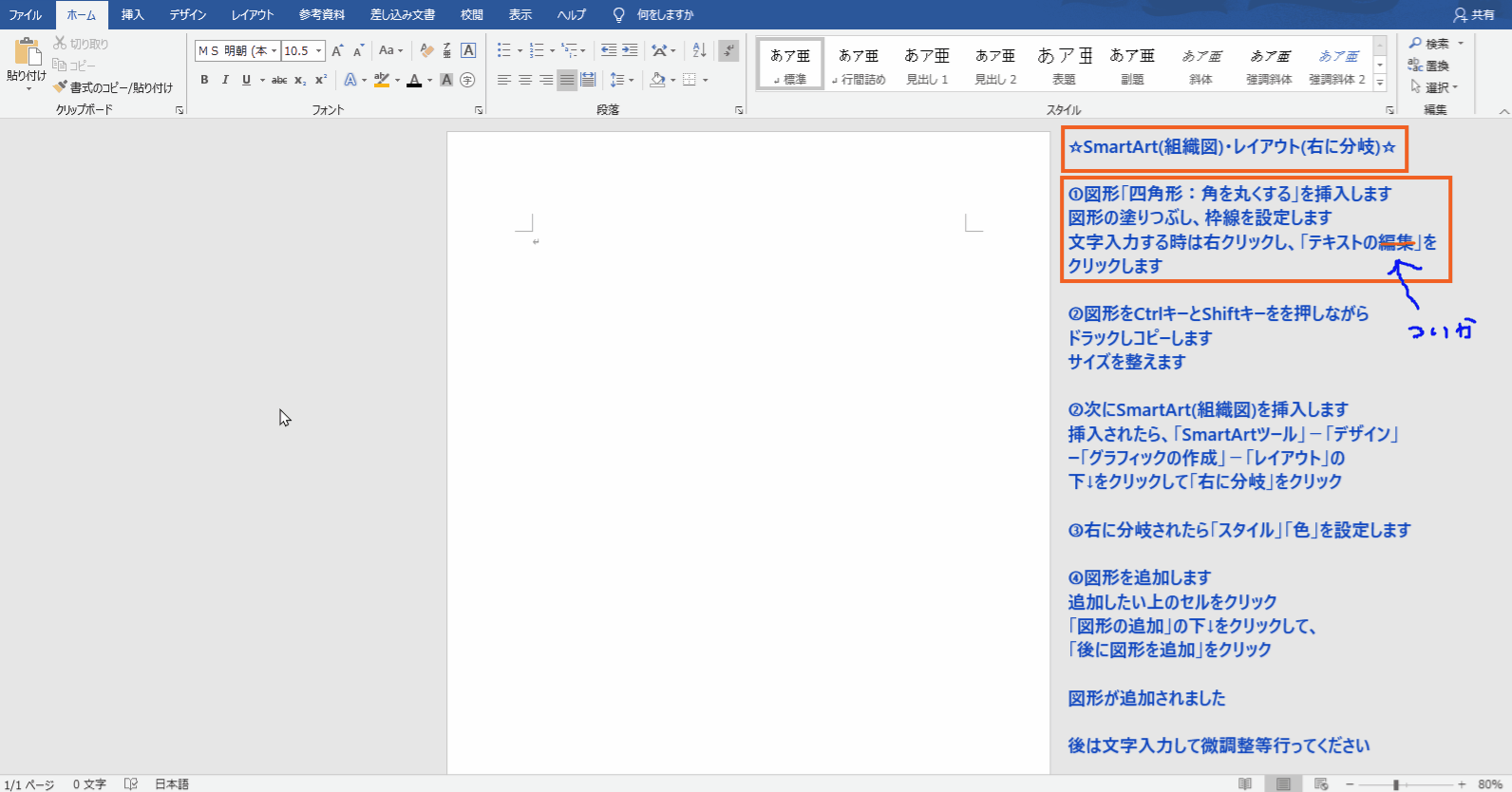This screenshot has height=792, width=1512.
Task: Expand the line spacing options dropdown
Action: pyautogui.click(x=631, y=80)
